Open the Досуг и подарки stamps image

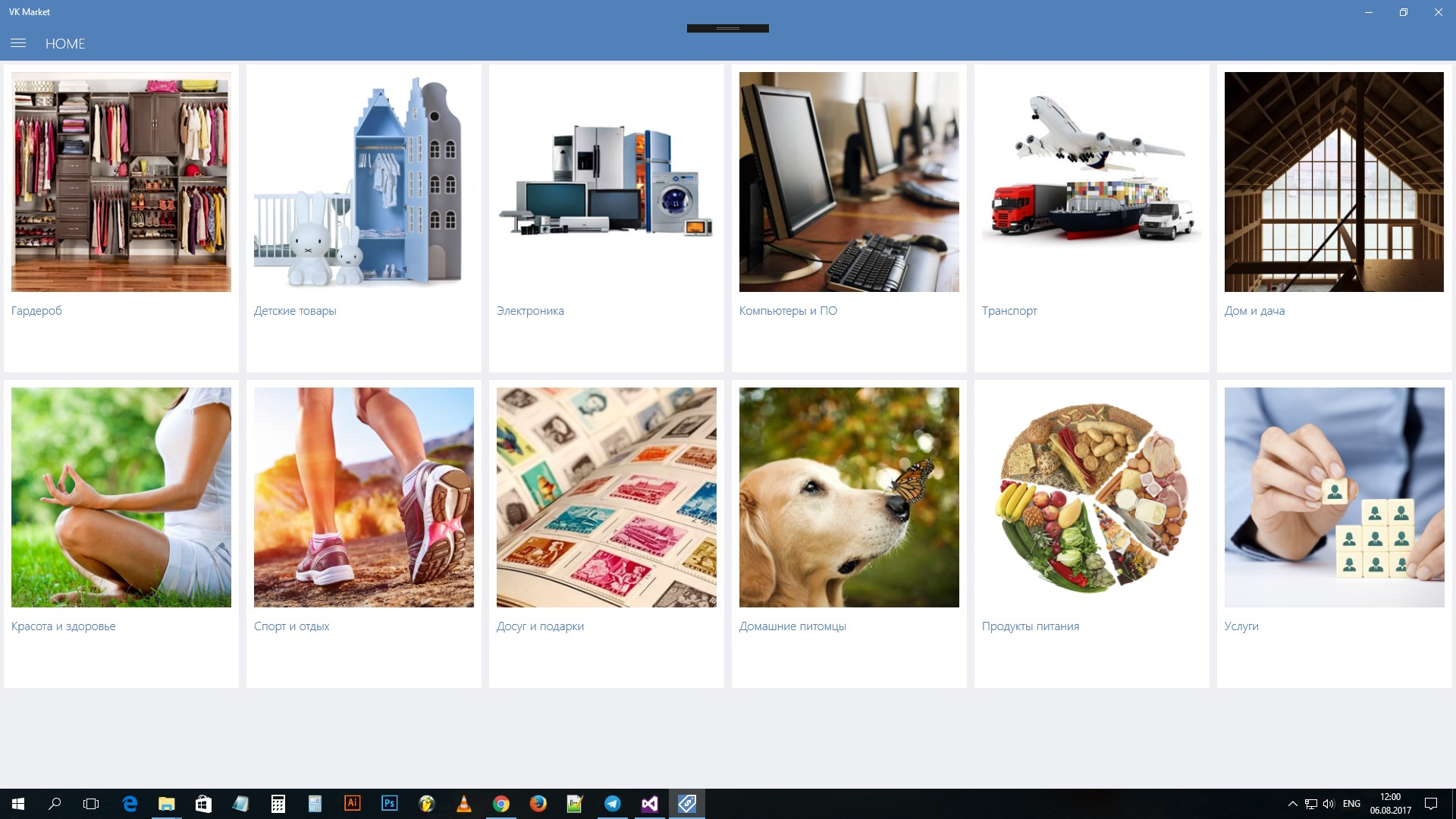coord(607,497)
